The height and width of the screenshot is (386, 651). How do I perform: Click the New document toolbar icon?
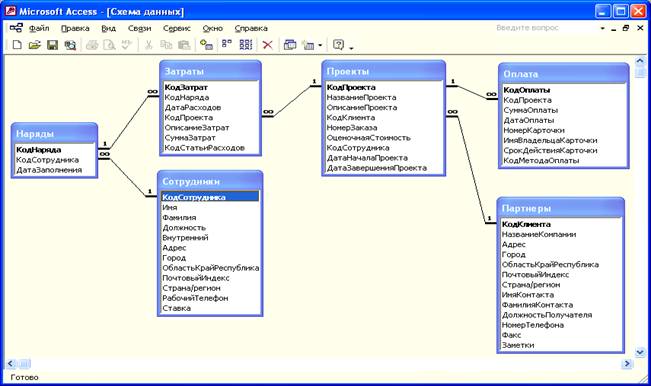17,45
